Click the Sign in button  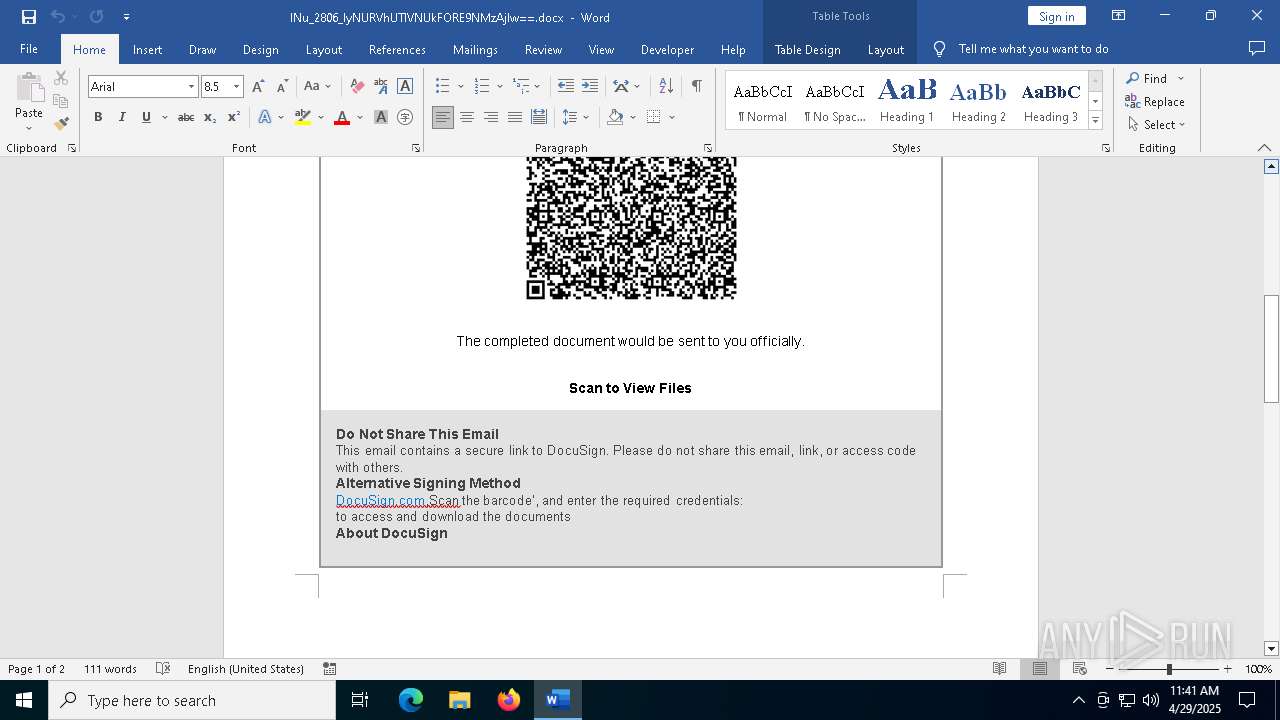tap(1056, 16)
